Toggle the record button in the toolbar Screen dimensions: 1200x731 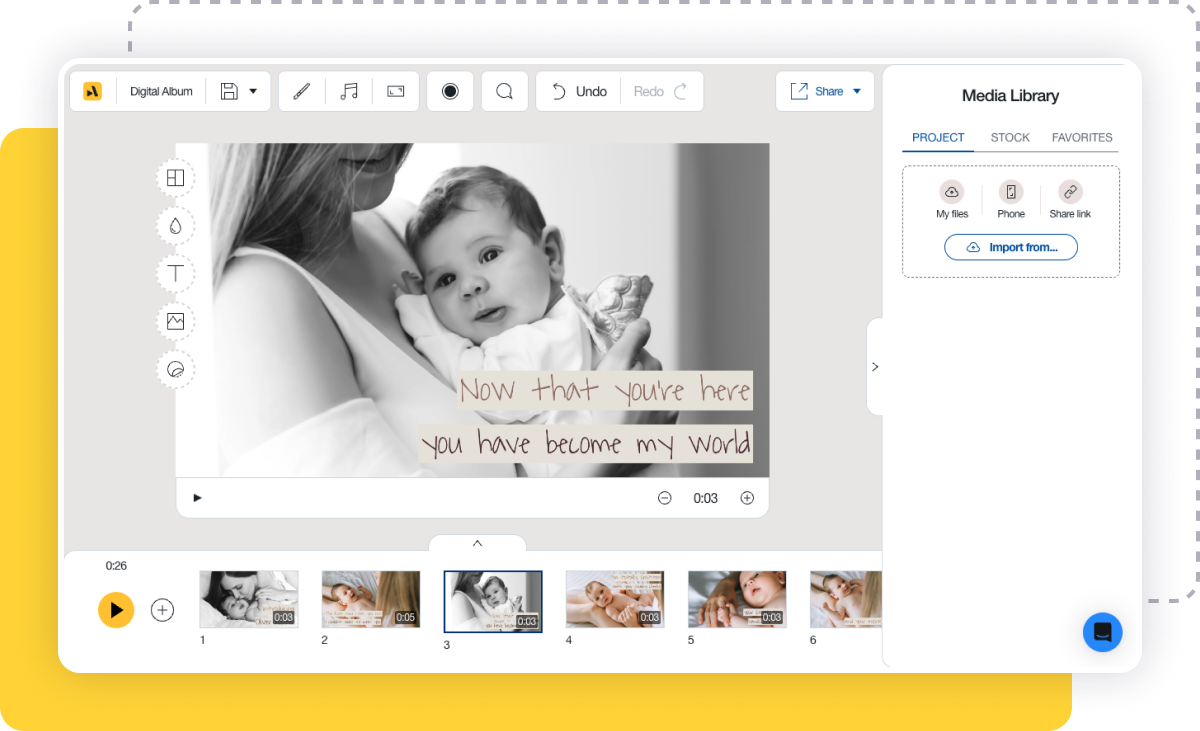[x=450, y=91]
